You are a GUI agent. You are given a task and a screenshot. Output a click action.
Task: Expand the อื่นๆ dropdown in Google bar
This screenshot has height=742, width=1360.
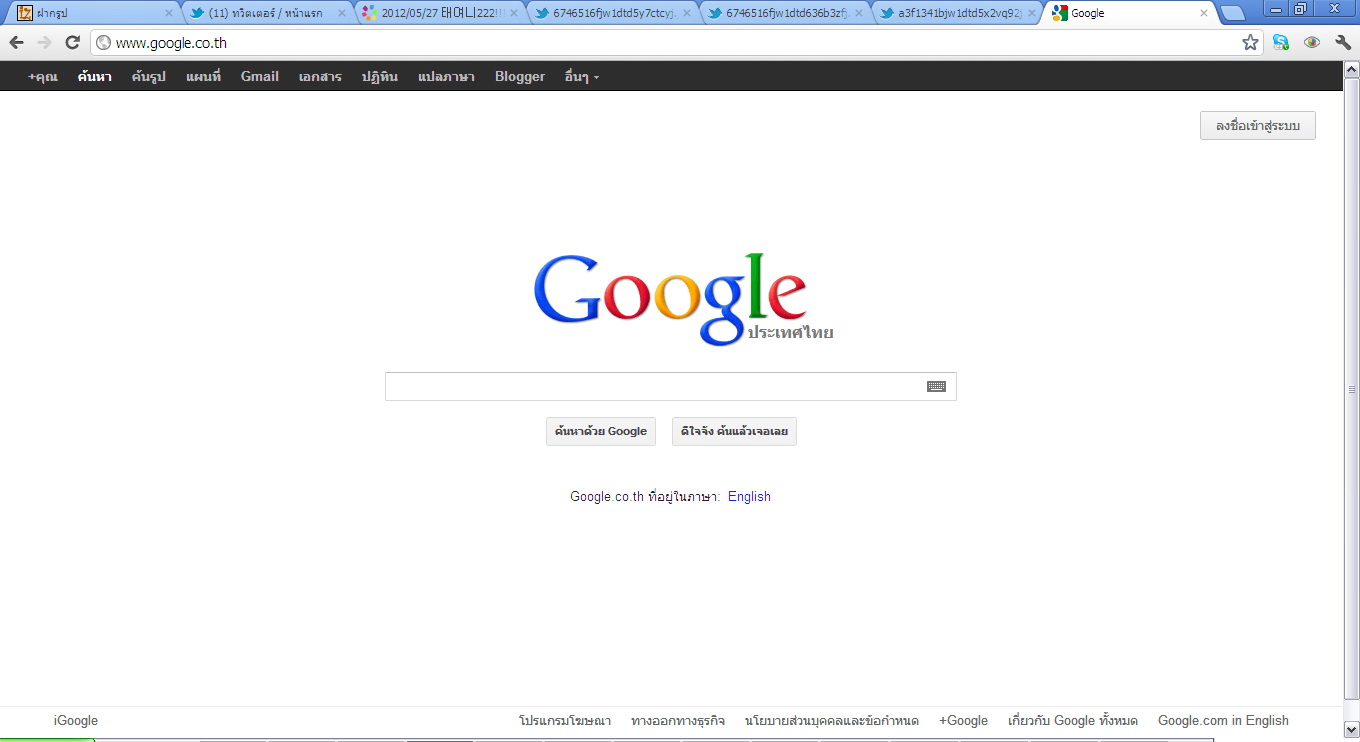point(581,76)
